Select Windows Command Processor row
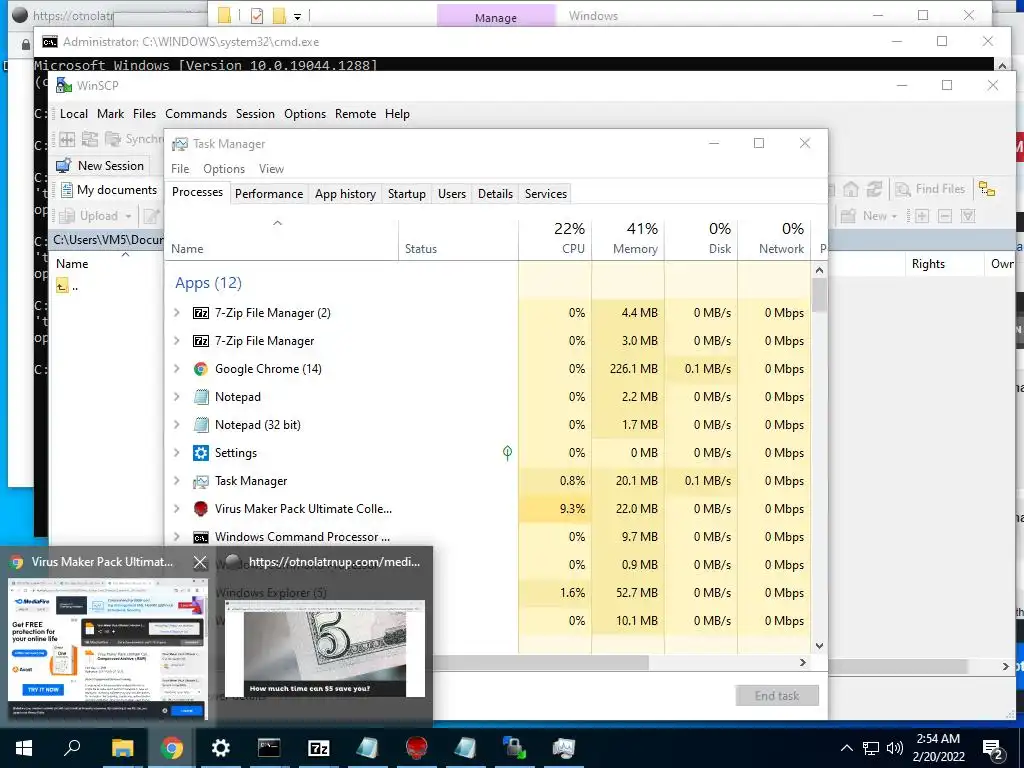The width and height of the screenshot is (1024, 768). coord(488,537)
